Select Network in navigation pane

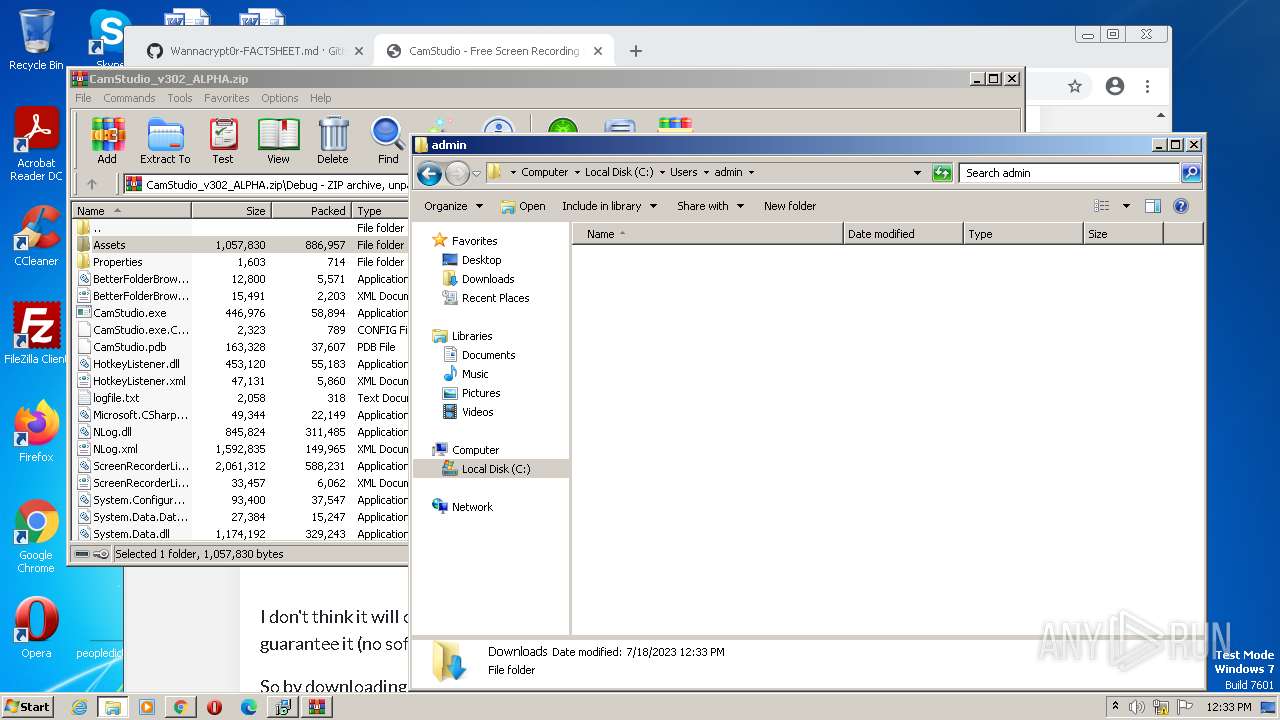[x=472, y=507]
